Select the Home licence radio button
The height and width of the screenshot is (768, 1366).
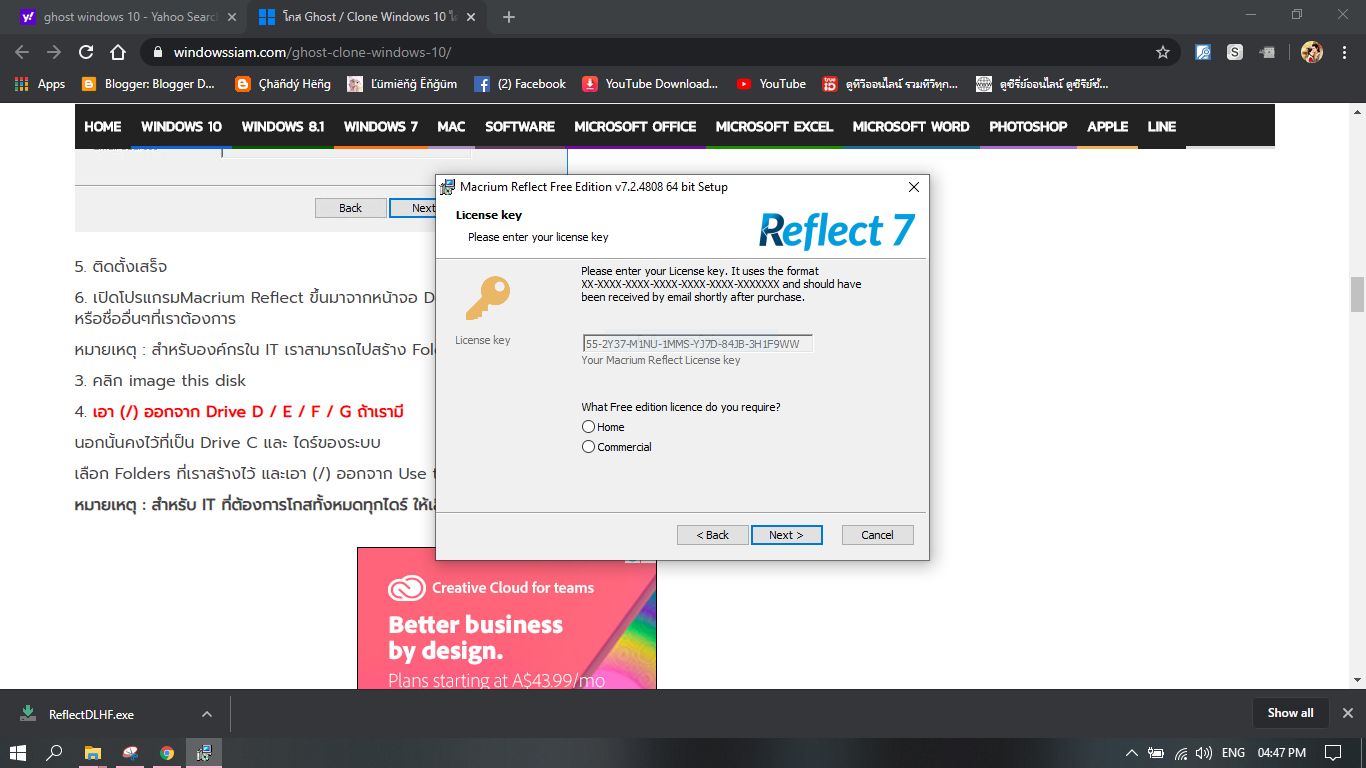point(588,427)
